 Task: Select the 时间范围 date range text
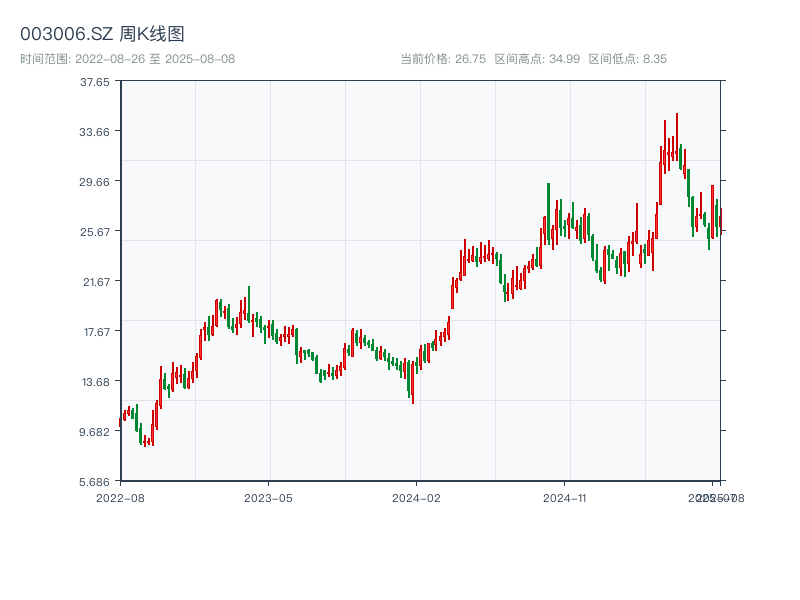click(x=127, y=59)
